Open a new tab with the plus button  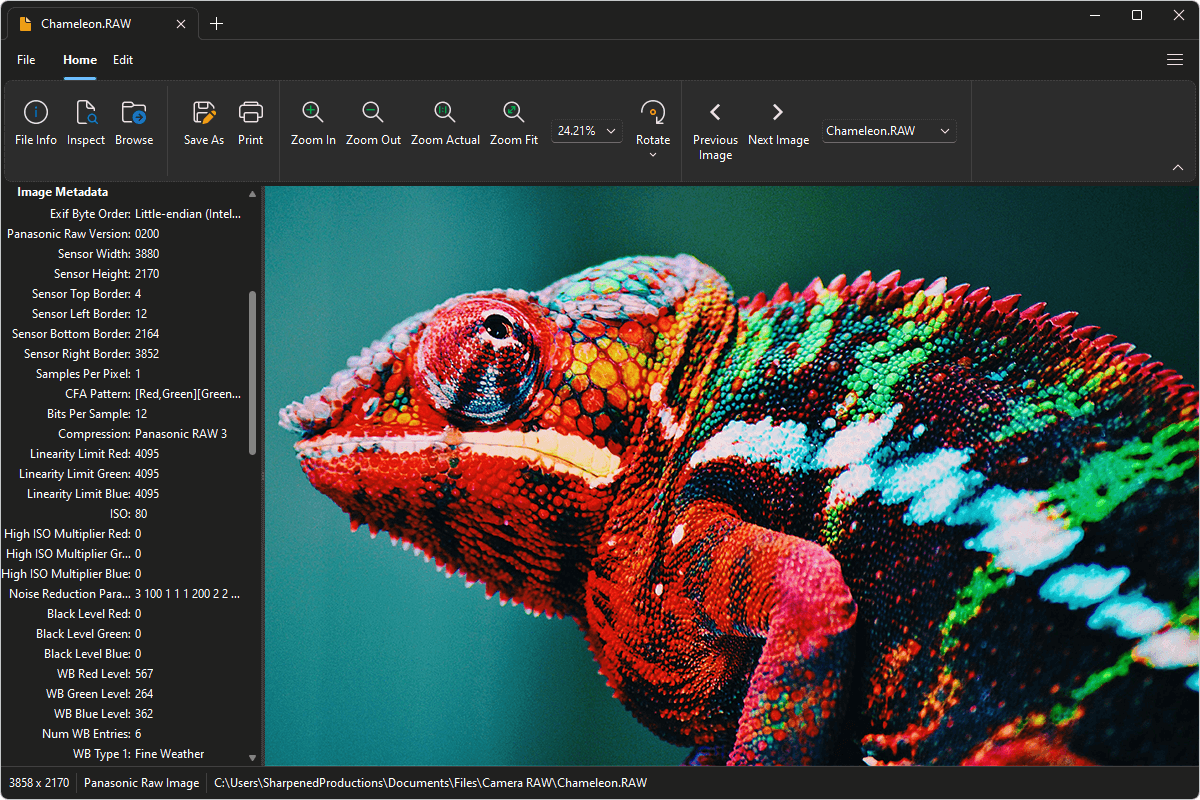pyautogui.click(x=217, y=22)
